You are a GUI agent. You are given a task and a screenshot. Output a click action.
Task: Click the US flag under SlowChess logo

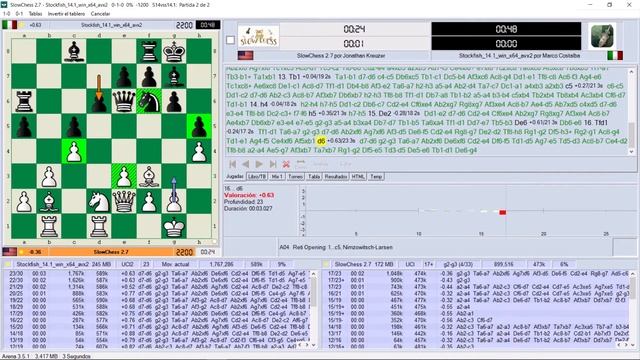[x=245, y=56]
